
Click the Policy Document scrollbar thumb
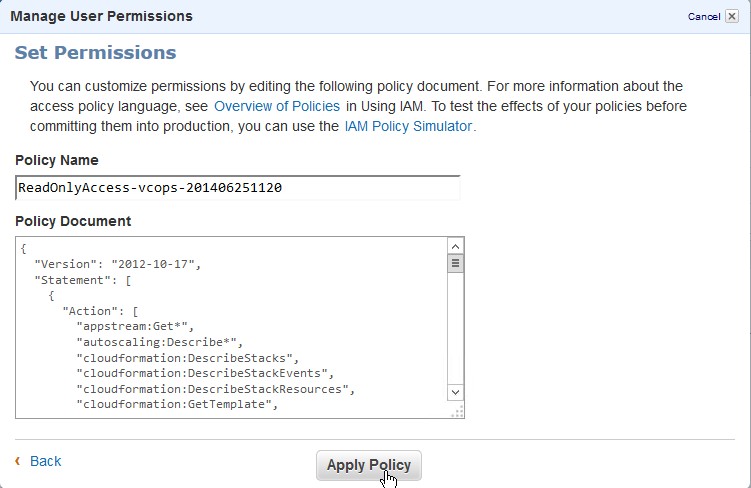click(x=455, y=264)
